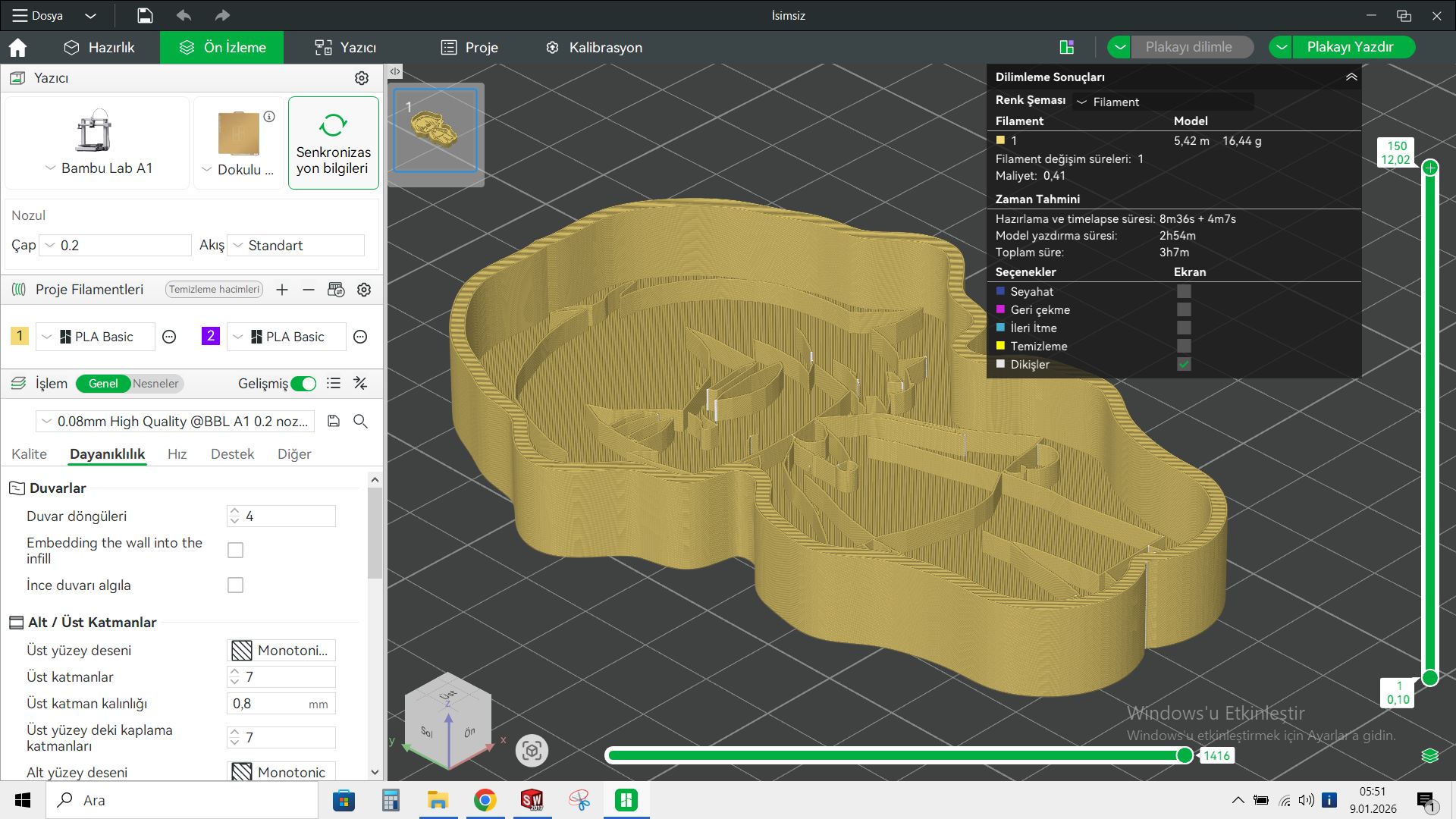Click compare presets icon beside Gelişmiş
The image size is (1456, 819).
[x=360, y=384]
